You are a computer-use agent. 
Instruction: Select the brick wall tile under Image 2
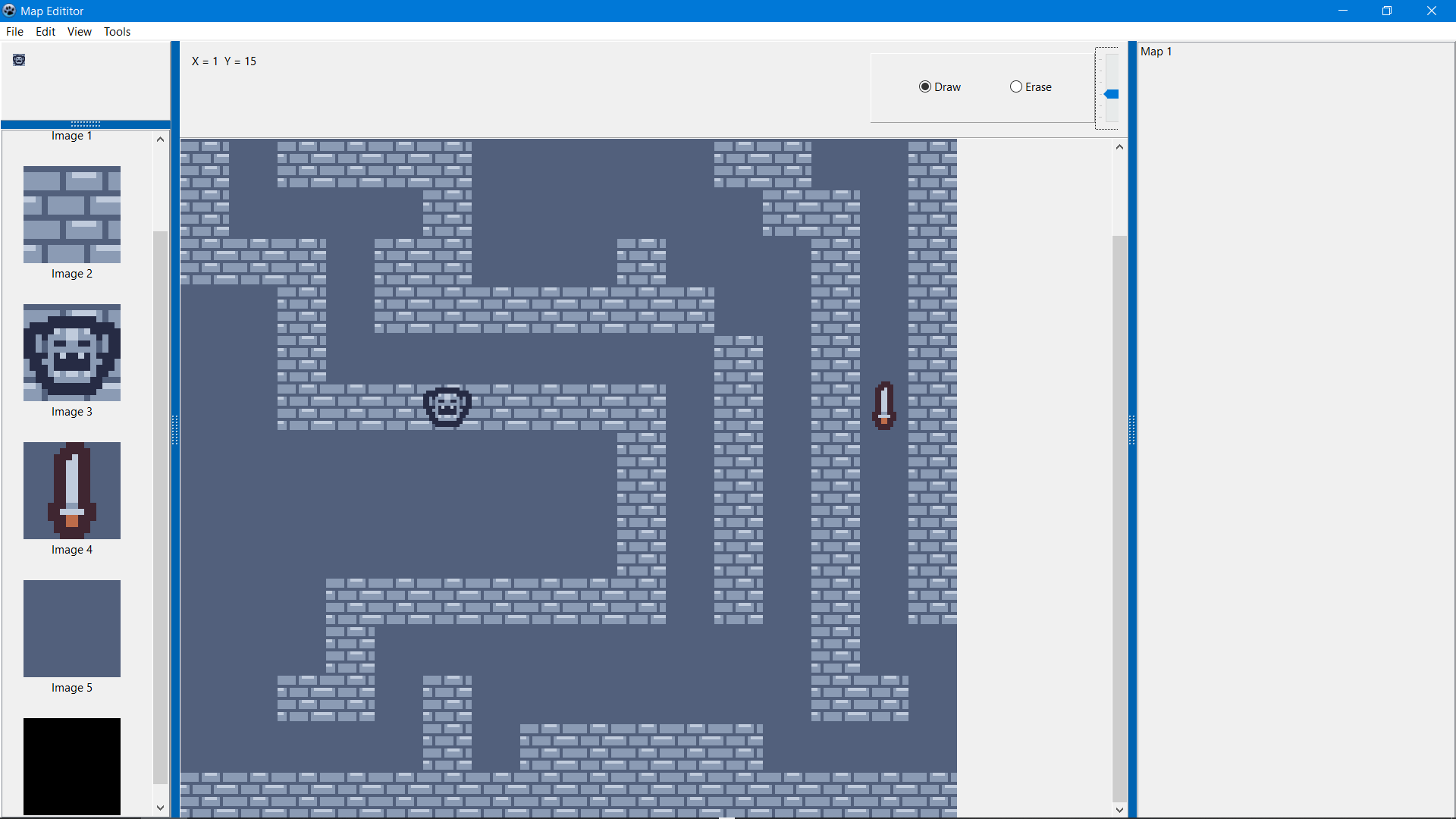[x=71, y=215]
